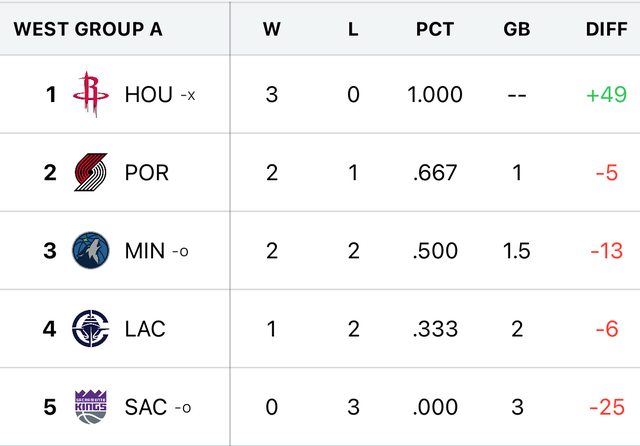Click Houston's +49 point differential
This screenshot has width=640, height=446.
[x=606, y=95]
